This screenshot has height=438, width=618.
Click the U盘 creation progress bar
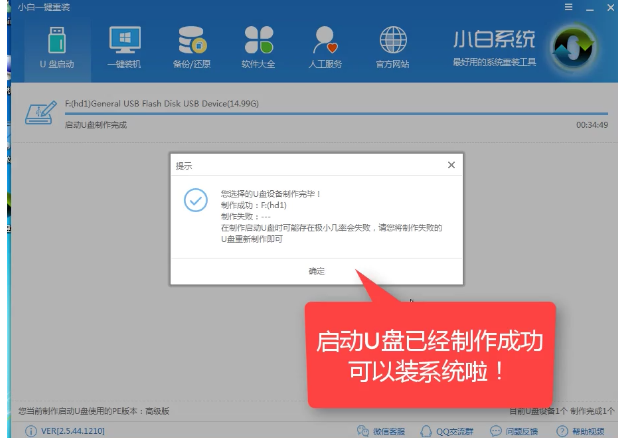tap(336, 114)
